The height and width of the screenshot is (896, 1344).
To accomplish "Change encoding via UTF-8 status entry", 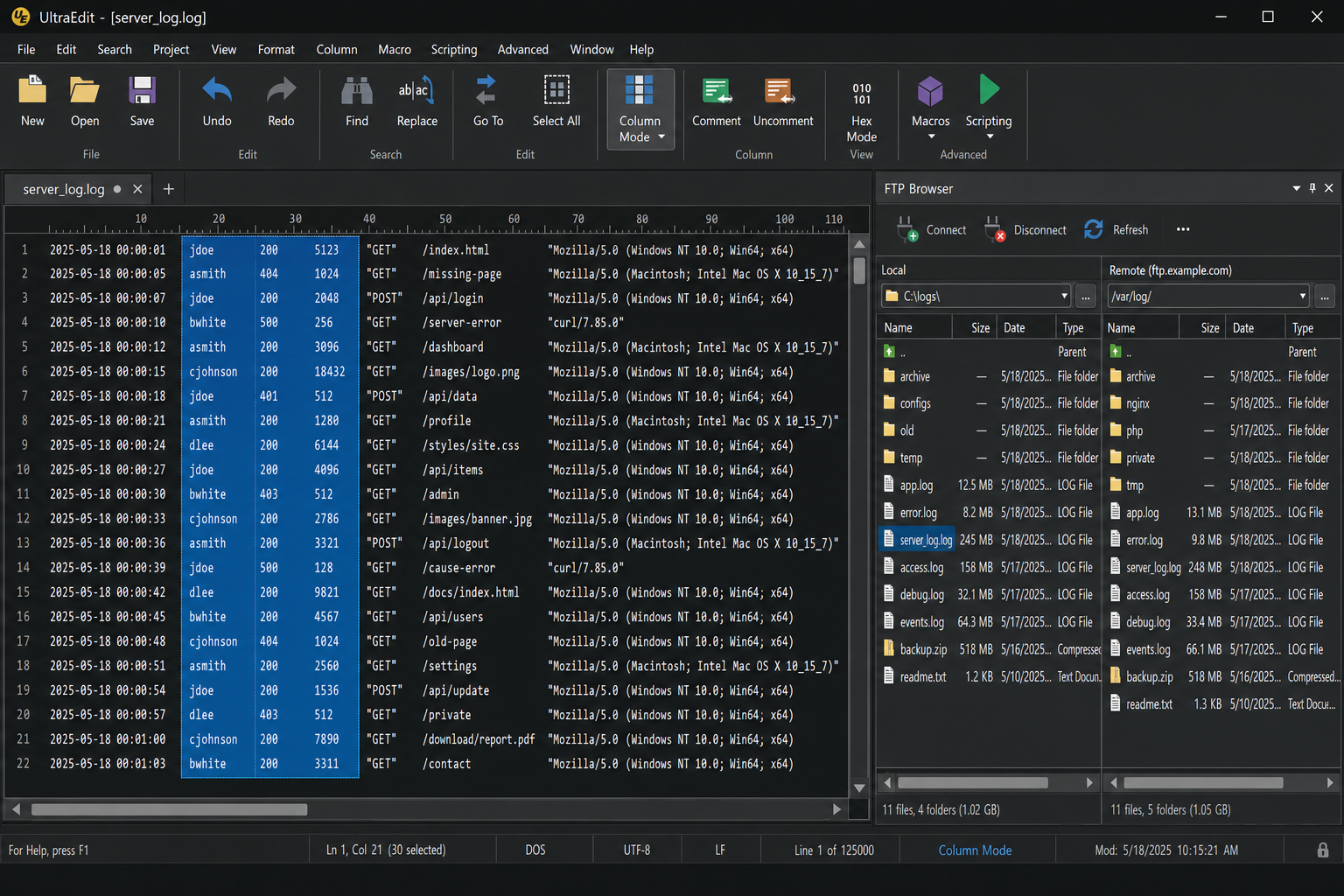I will click(637, 850).
